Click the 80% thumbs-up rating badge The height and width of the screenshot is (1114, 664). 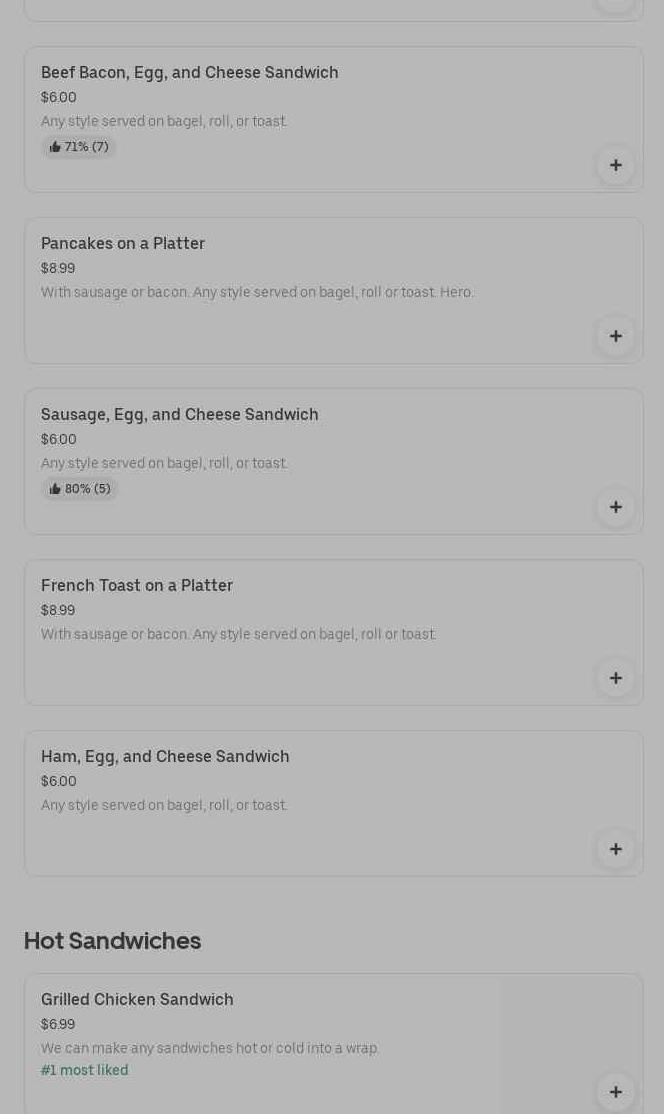tap(80, 489)
